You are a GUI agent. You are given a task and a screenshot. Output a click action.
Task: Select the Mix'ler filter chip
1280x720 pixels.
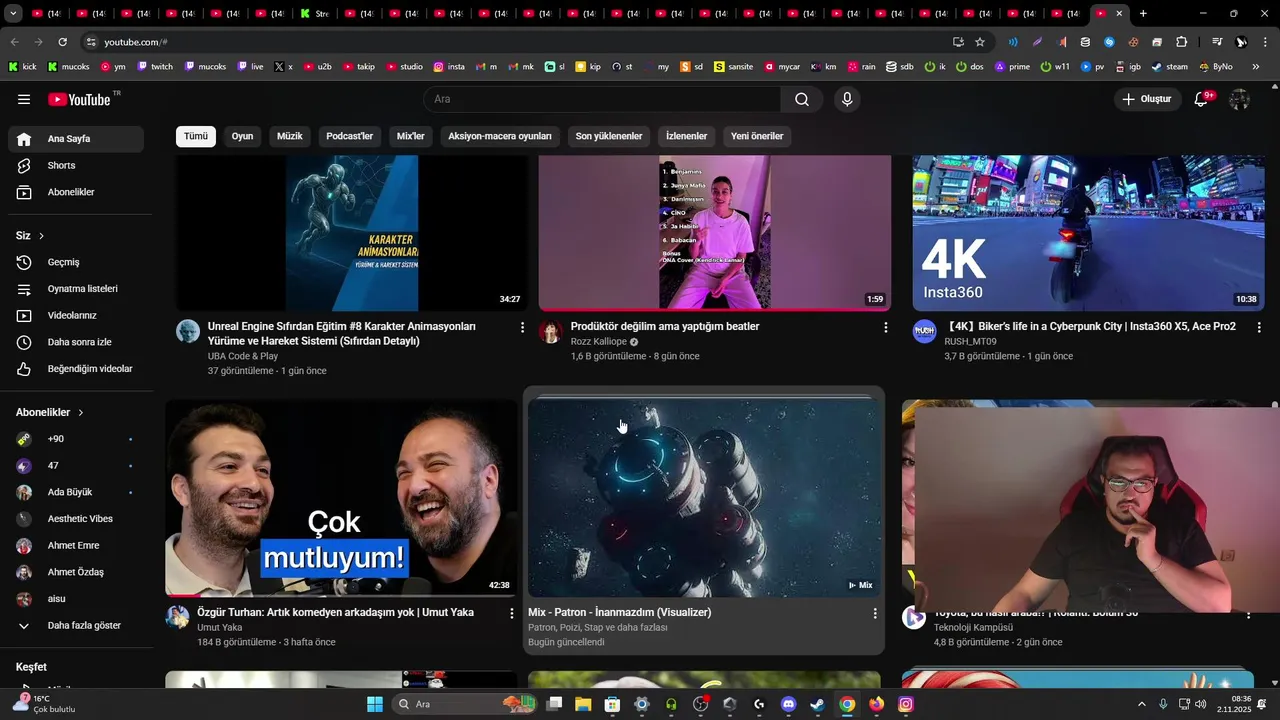(x=411, y=136)
